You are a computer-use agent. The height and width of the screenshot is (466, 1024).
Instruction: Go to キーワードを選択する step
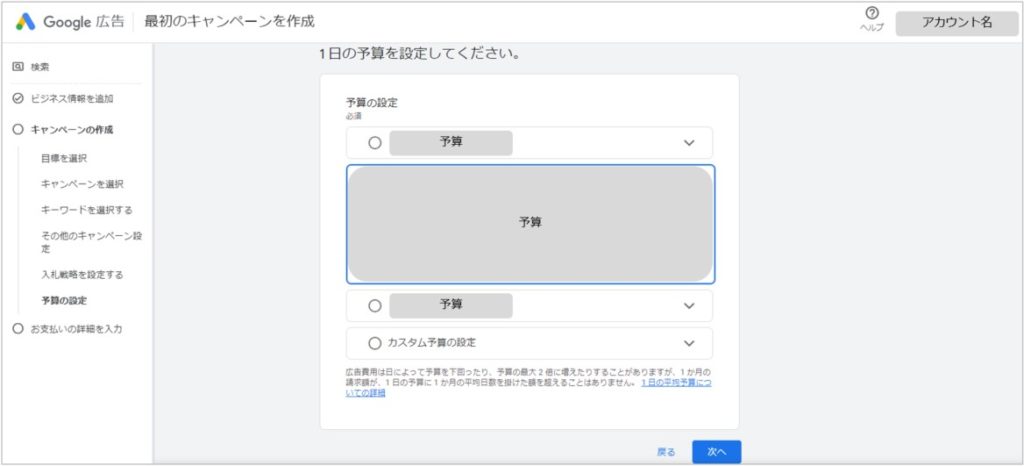pyautogui.click(x=86, y=210)
